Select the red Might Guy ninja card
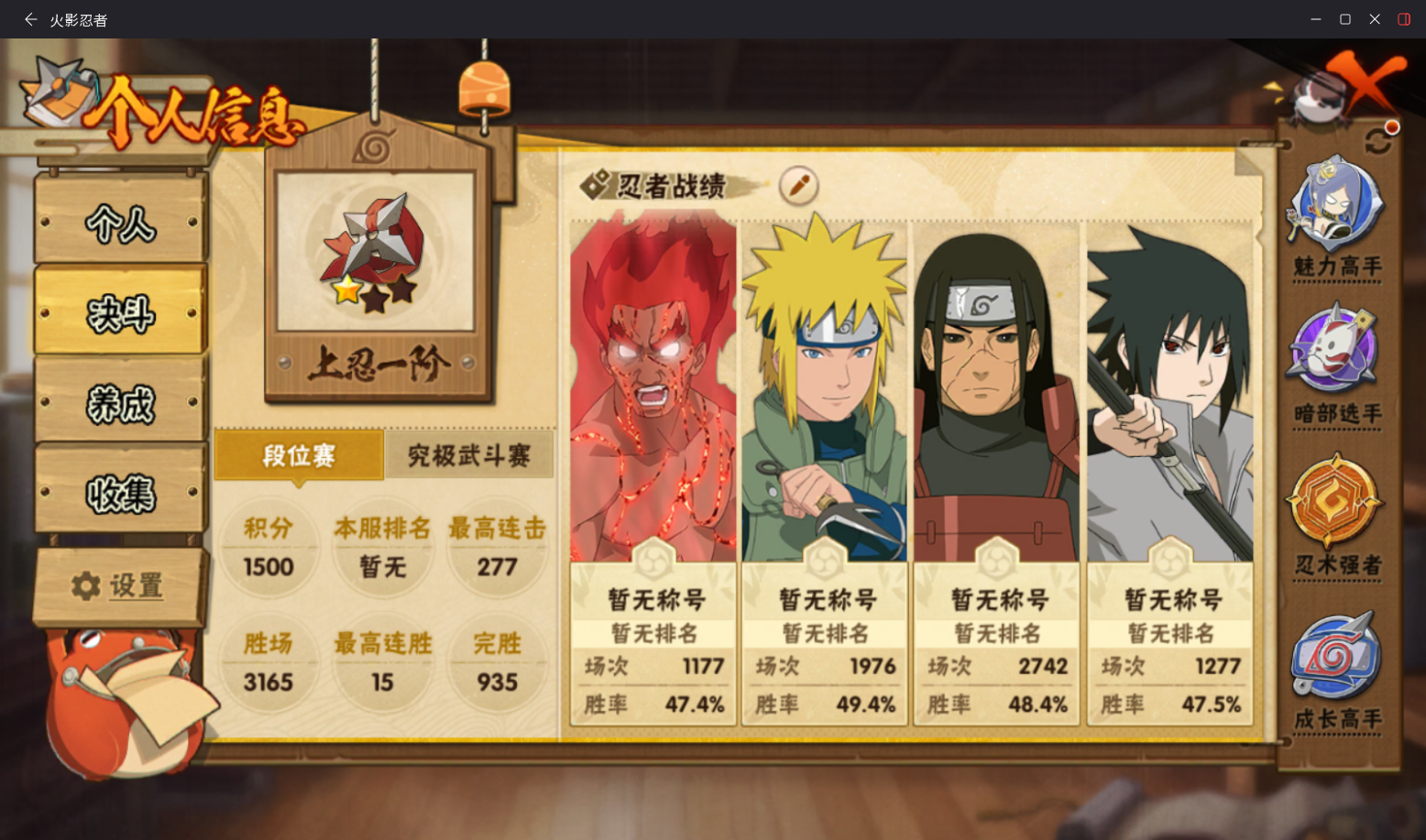The image size is (1426, 840). coord(653,472)
